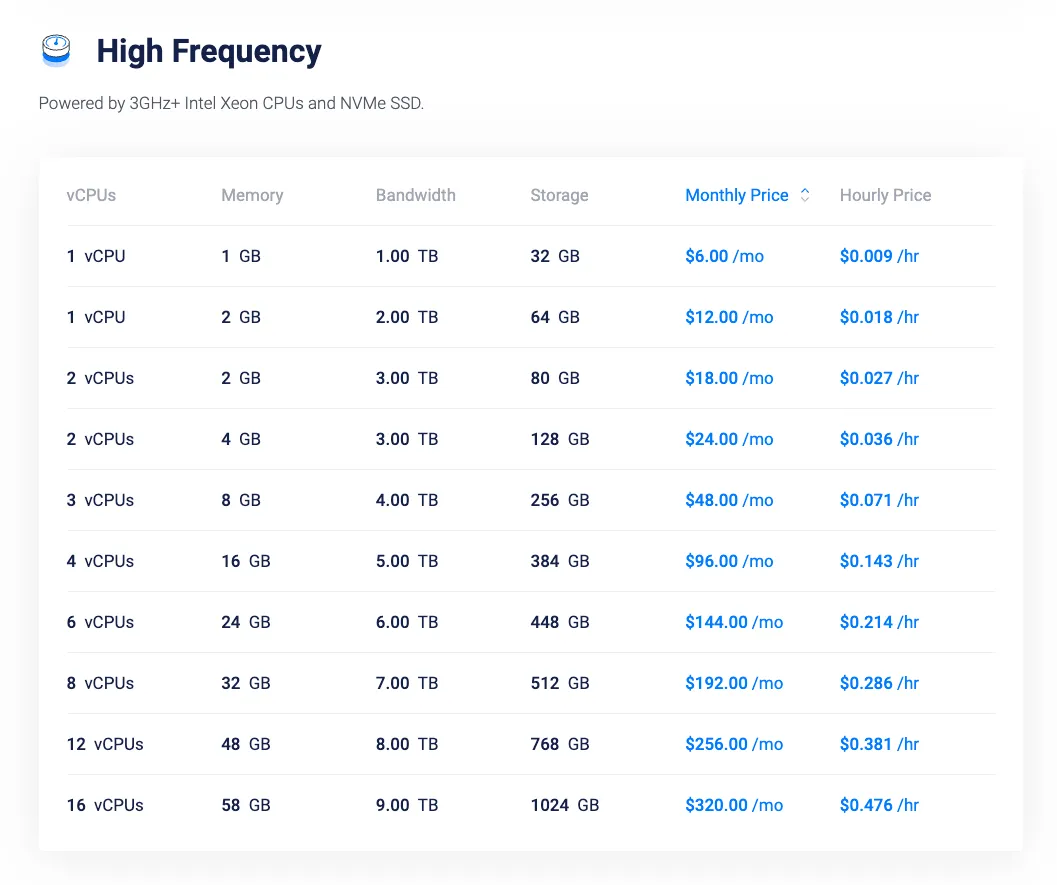Click the 16 vCPUs cell

105,805
